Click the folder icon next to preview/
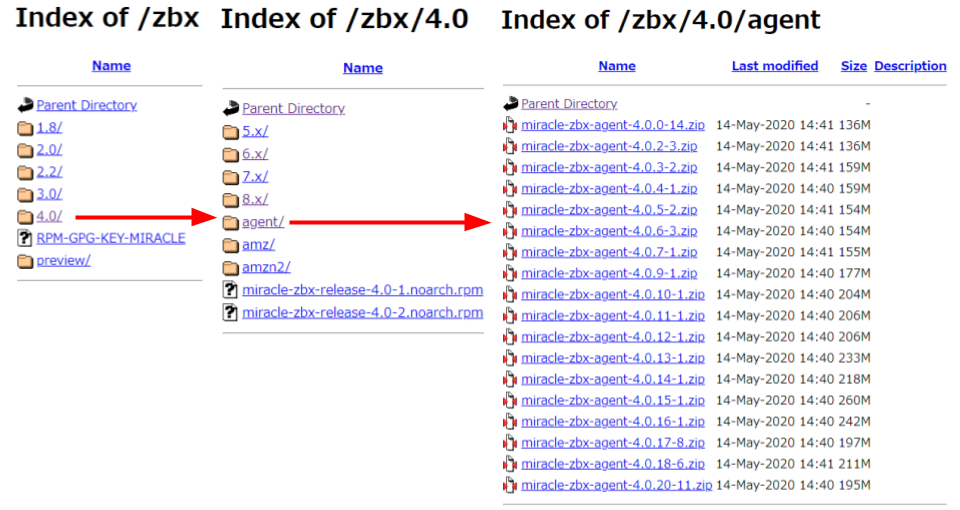Screen dimensions: 960x510 pos(25,261)
